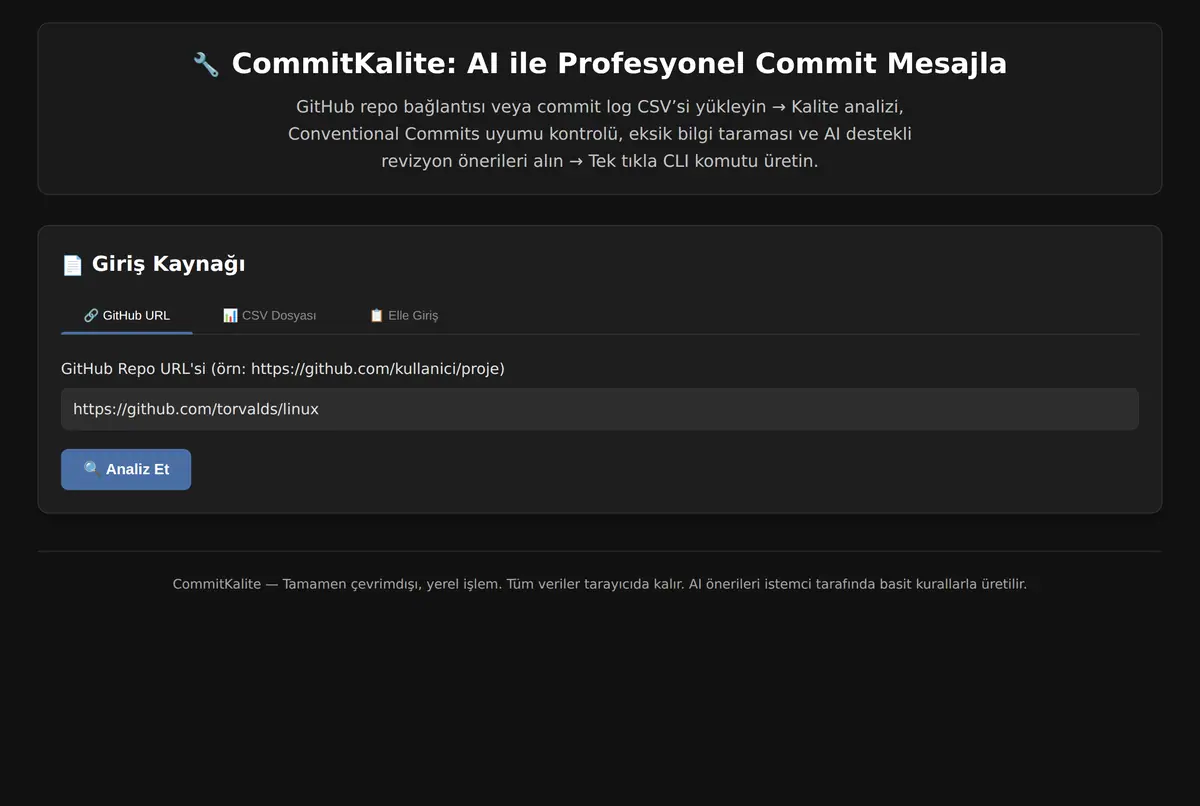Open the CSV Dosyası tab
This screenshot has height=806, width=1200.
pos(269,315)
